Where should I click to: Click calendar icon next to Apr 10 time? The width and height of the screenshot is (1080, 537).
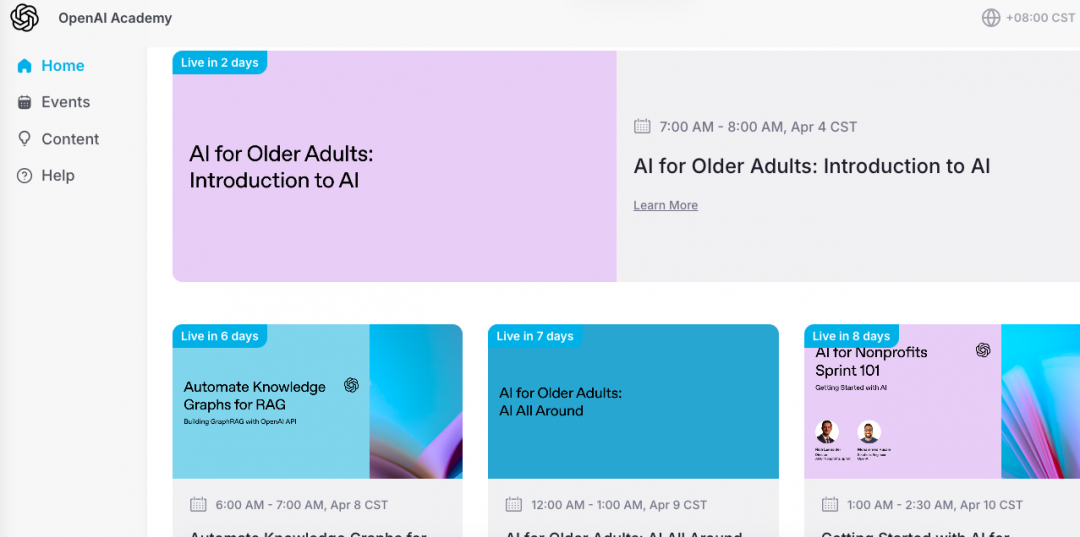[x=830, y=505]
